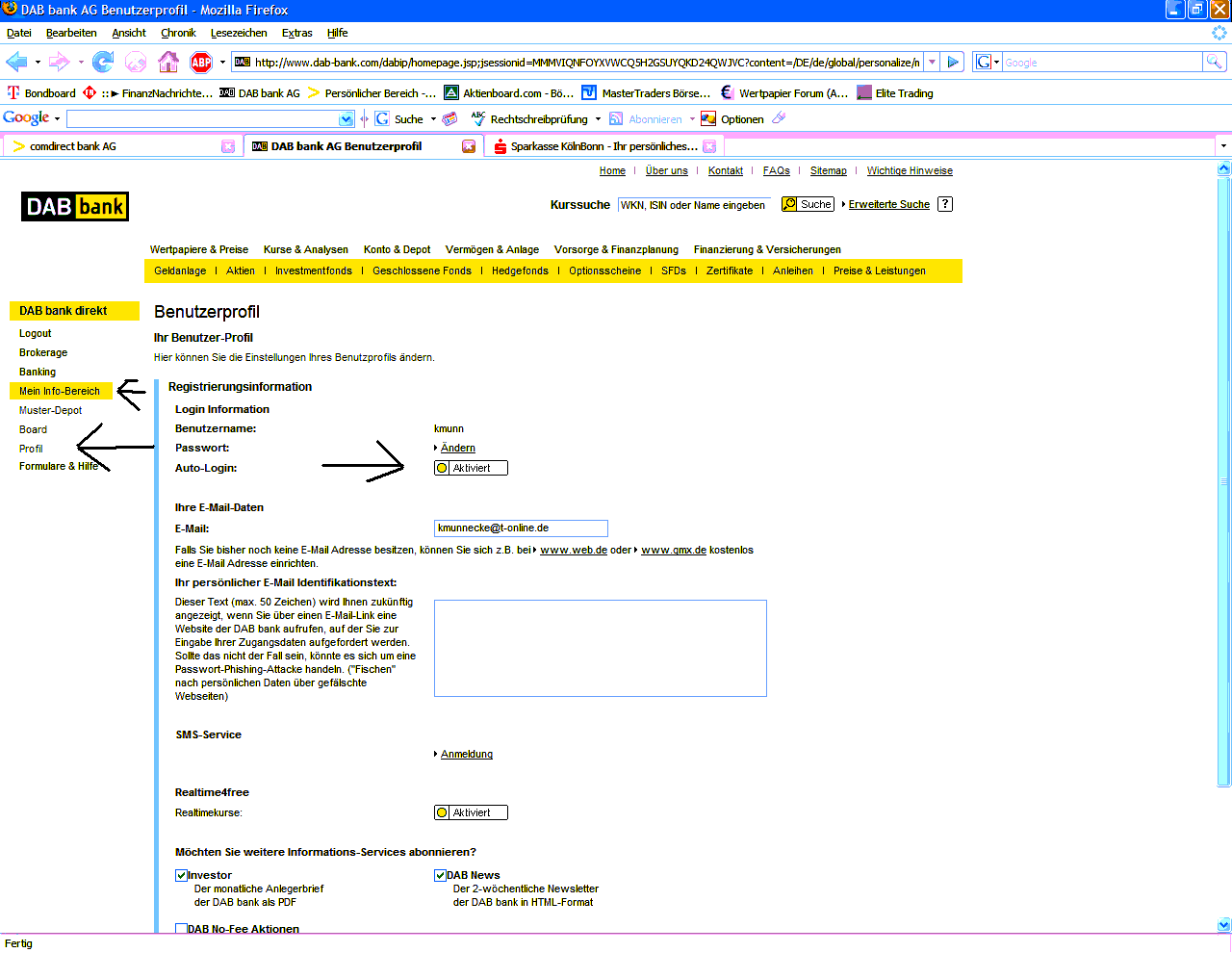Open the DAB bank AG bookmark

point(260,93)
